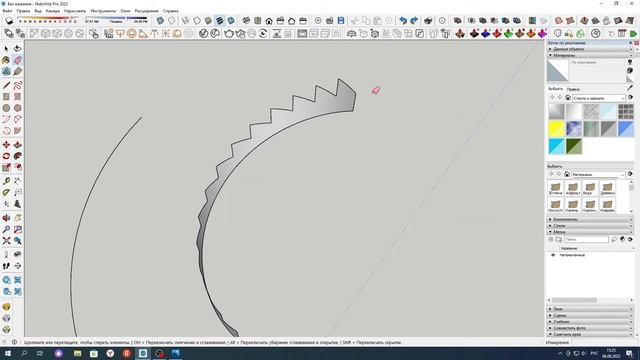Image resolution: width=640 pixels, height=360 pixels.
Task: Open Windows taskbar search
Action: [x=24, y=353]
